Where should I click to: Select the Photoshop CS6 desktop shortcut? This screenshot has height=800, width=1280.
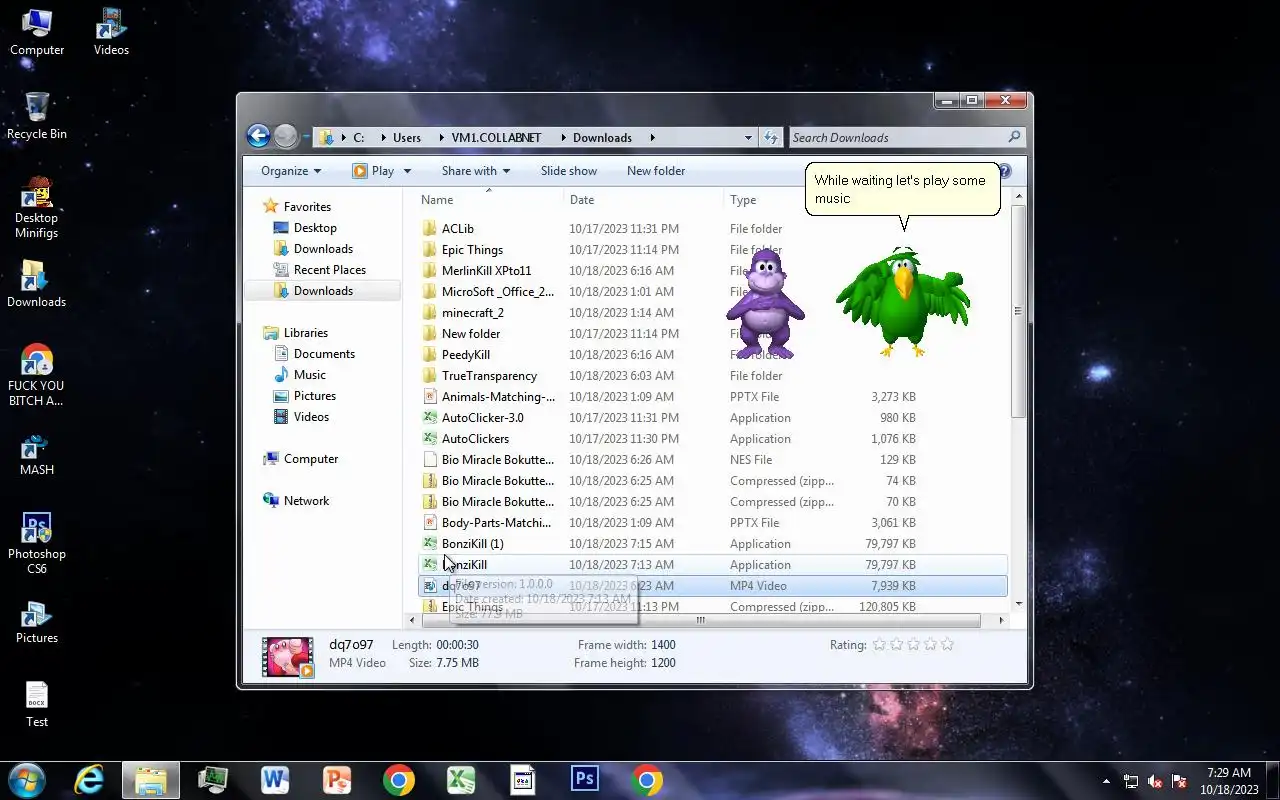[x=37, y=544]
